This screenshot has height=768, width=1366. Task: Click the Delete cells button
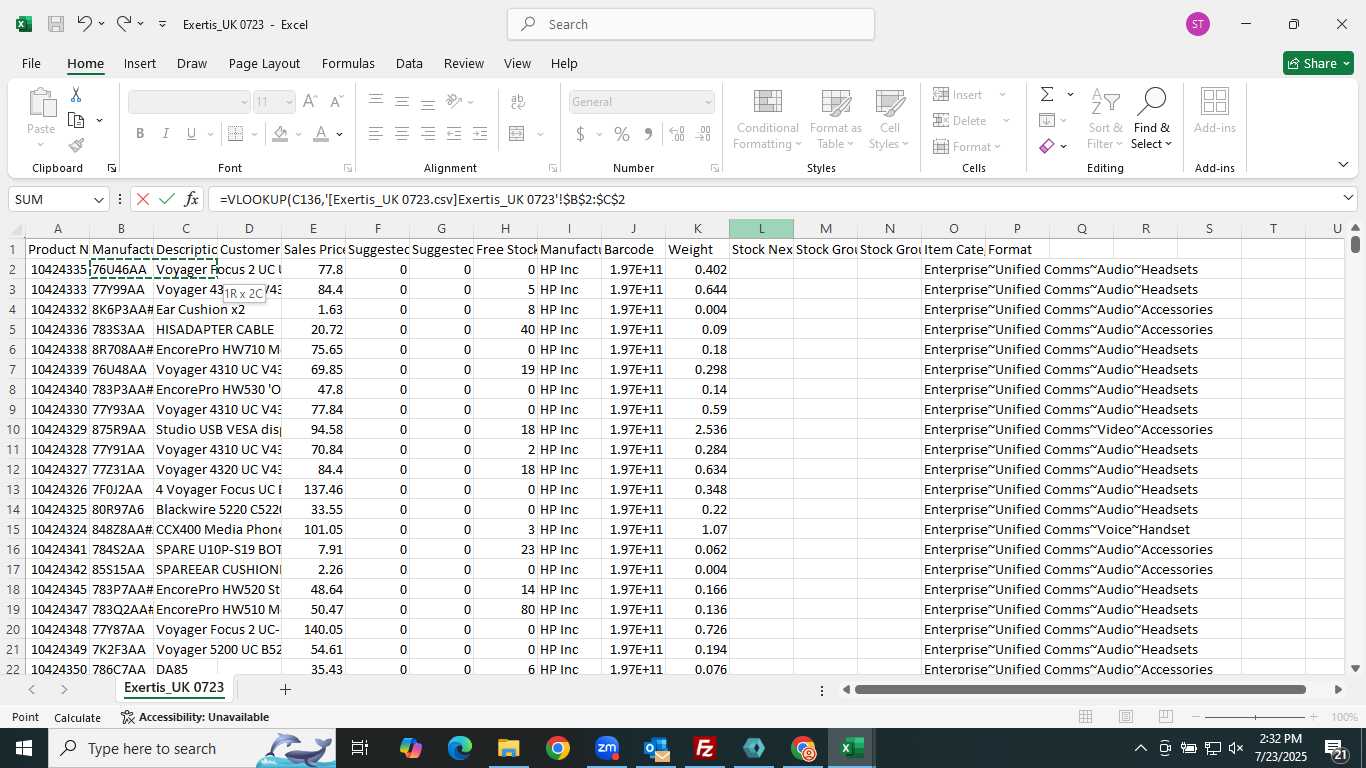[971, 120]
